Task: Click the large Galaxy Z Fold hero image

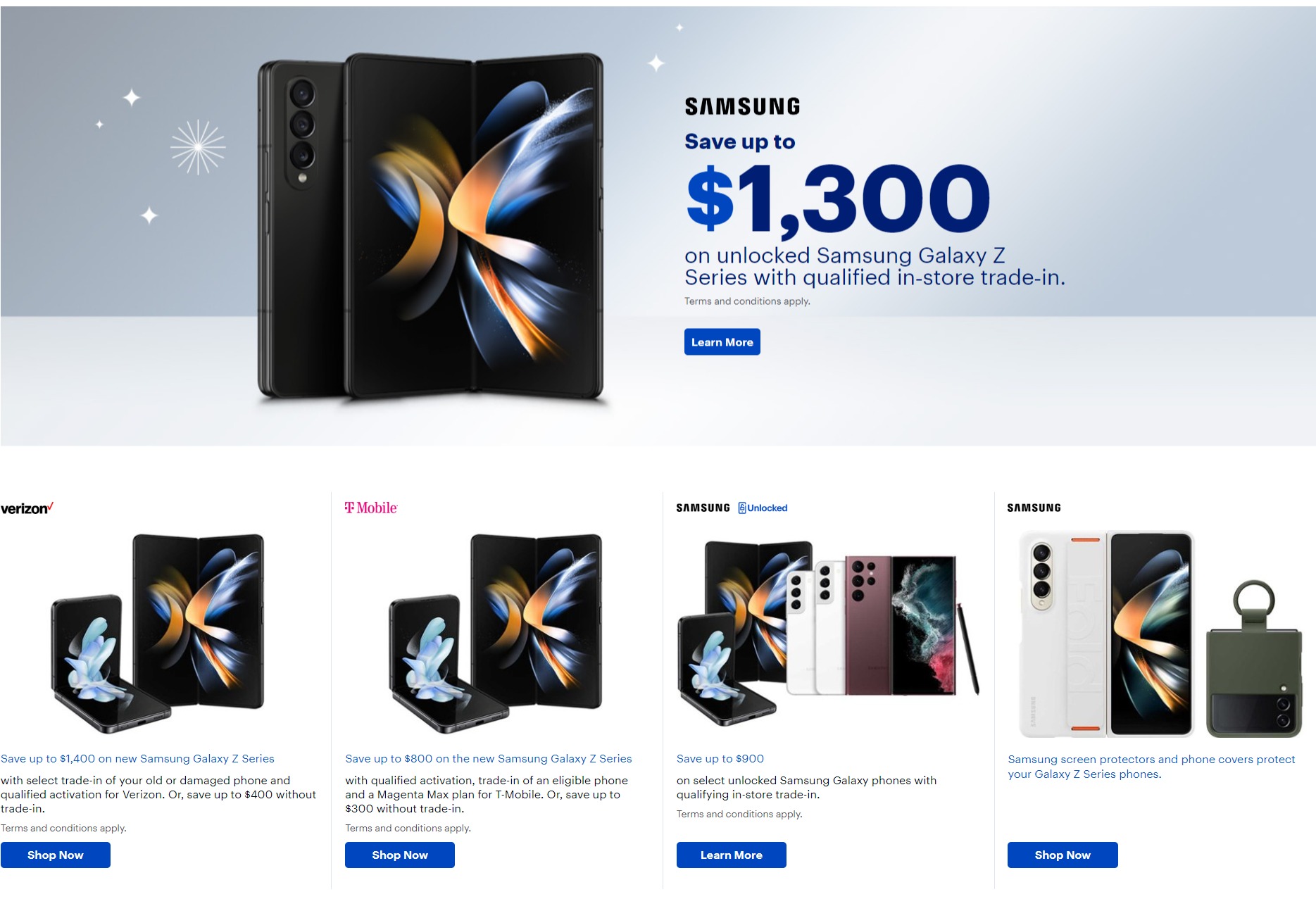Action: pyautogui.click(x=431, y=227)
